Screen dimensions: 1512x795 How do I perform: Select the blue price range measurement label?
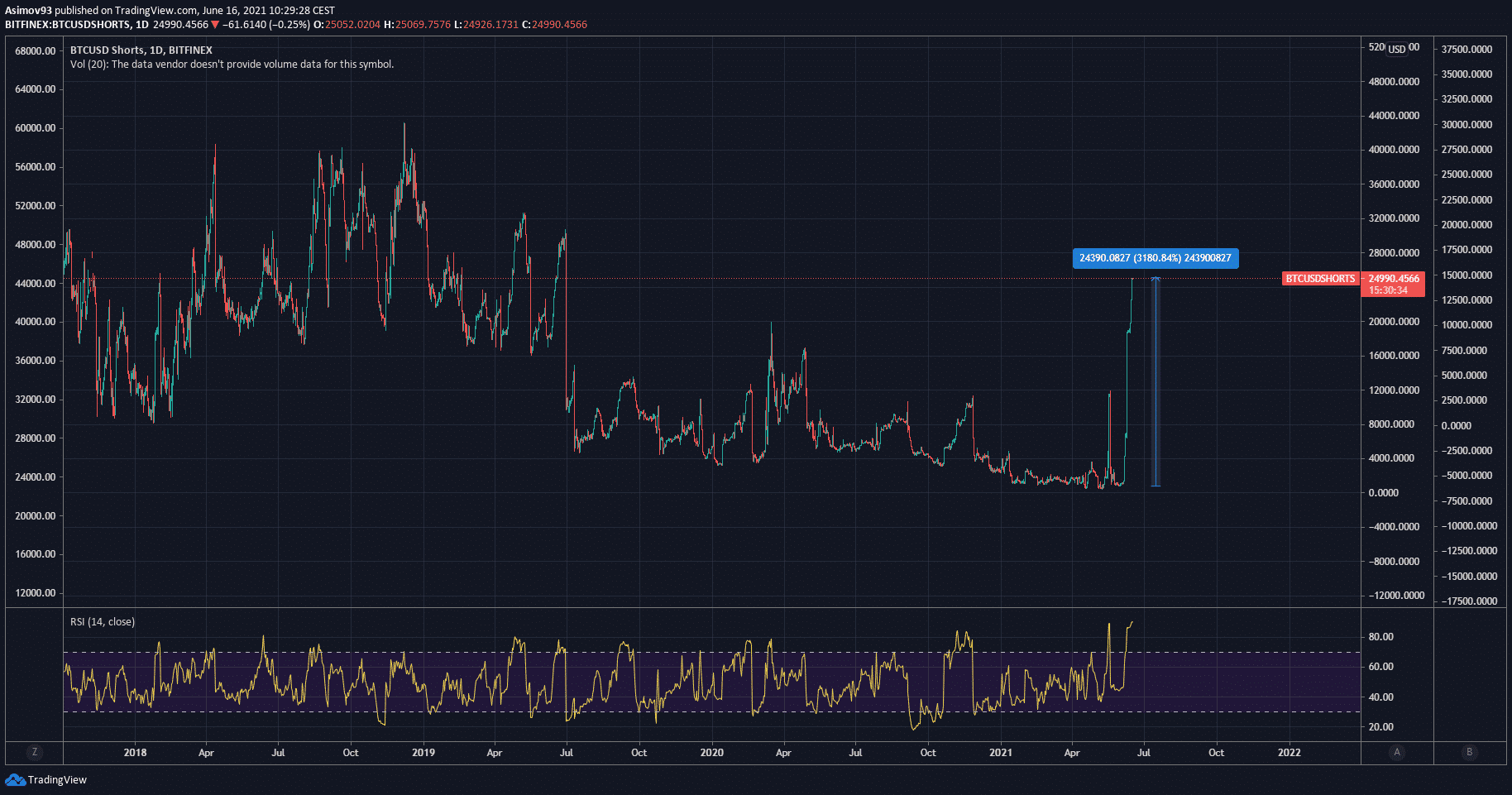coord(1155,258)
